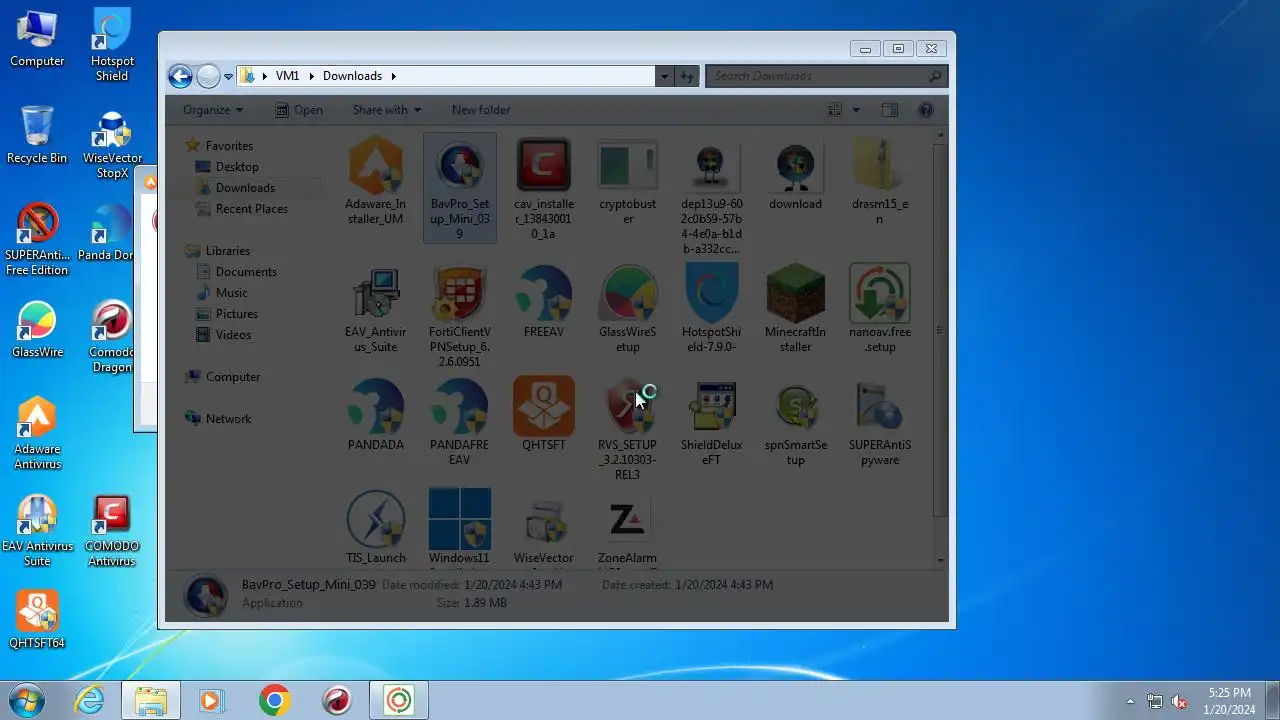Select the spnSmartSetup file
This screenshot has width=1280, height=720.
pos(795,424)
